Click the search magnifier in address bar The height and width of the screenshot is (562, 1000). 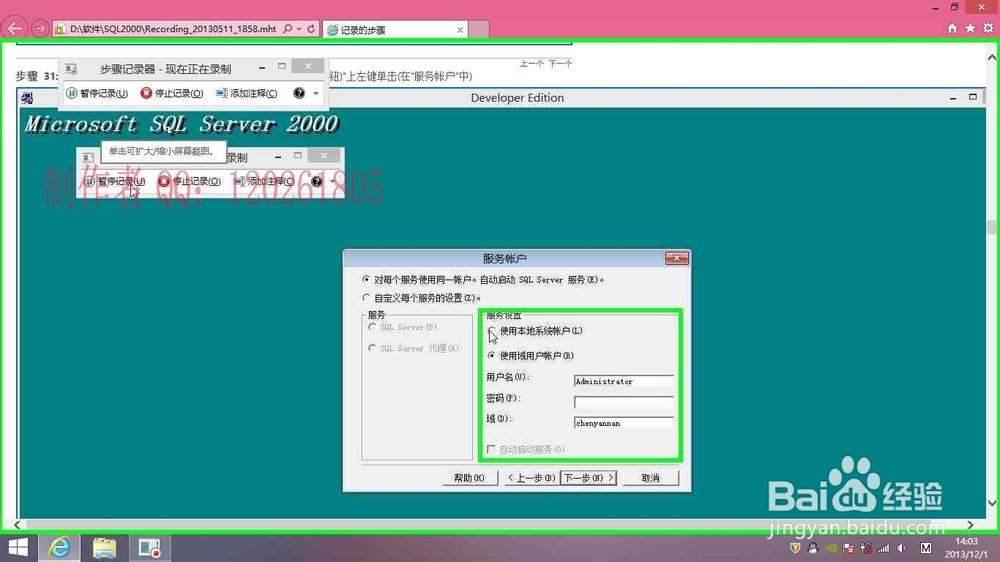pyautogui.click(x=288, y=29)
